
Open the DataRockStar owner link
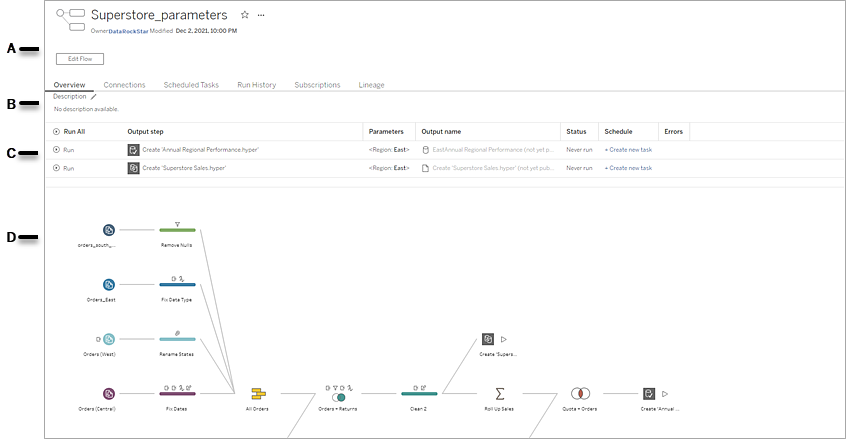click(x=127, y=31)
